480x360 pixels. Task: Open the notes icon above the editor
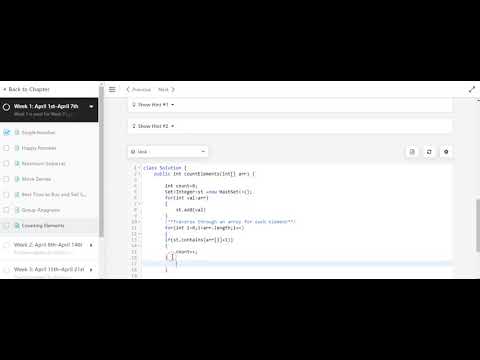[x=412, y=152]
